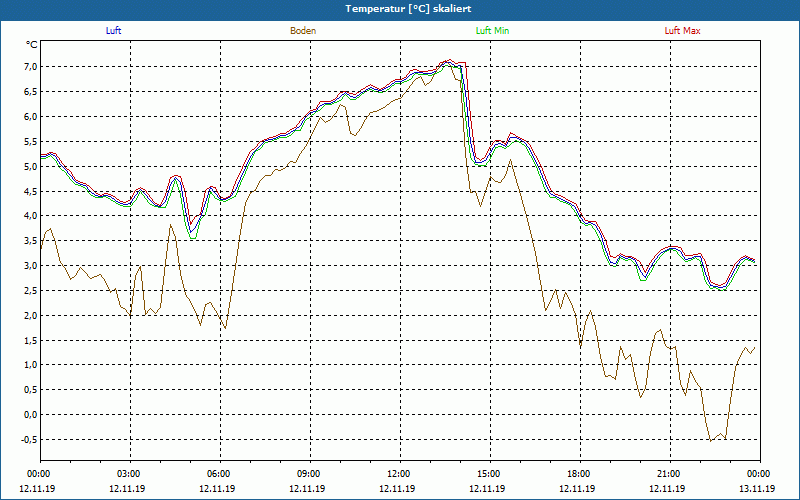The image size is (800, 500).
Task: Click the '12:00' time axis label
Action: tap(398, 473)
